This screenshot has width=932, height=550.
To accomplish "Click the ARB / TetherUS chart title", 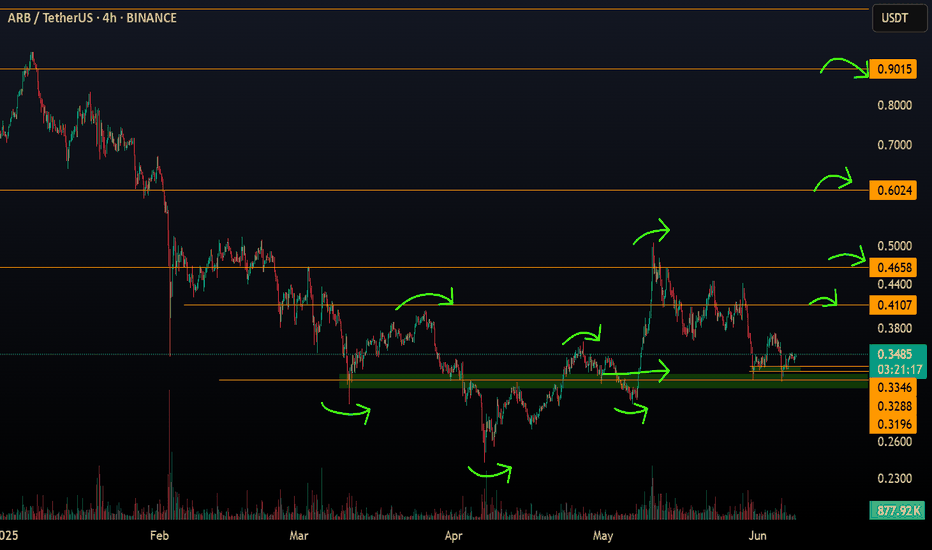I will click(x=92, y=18).
